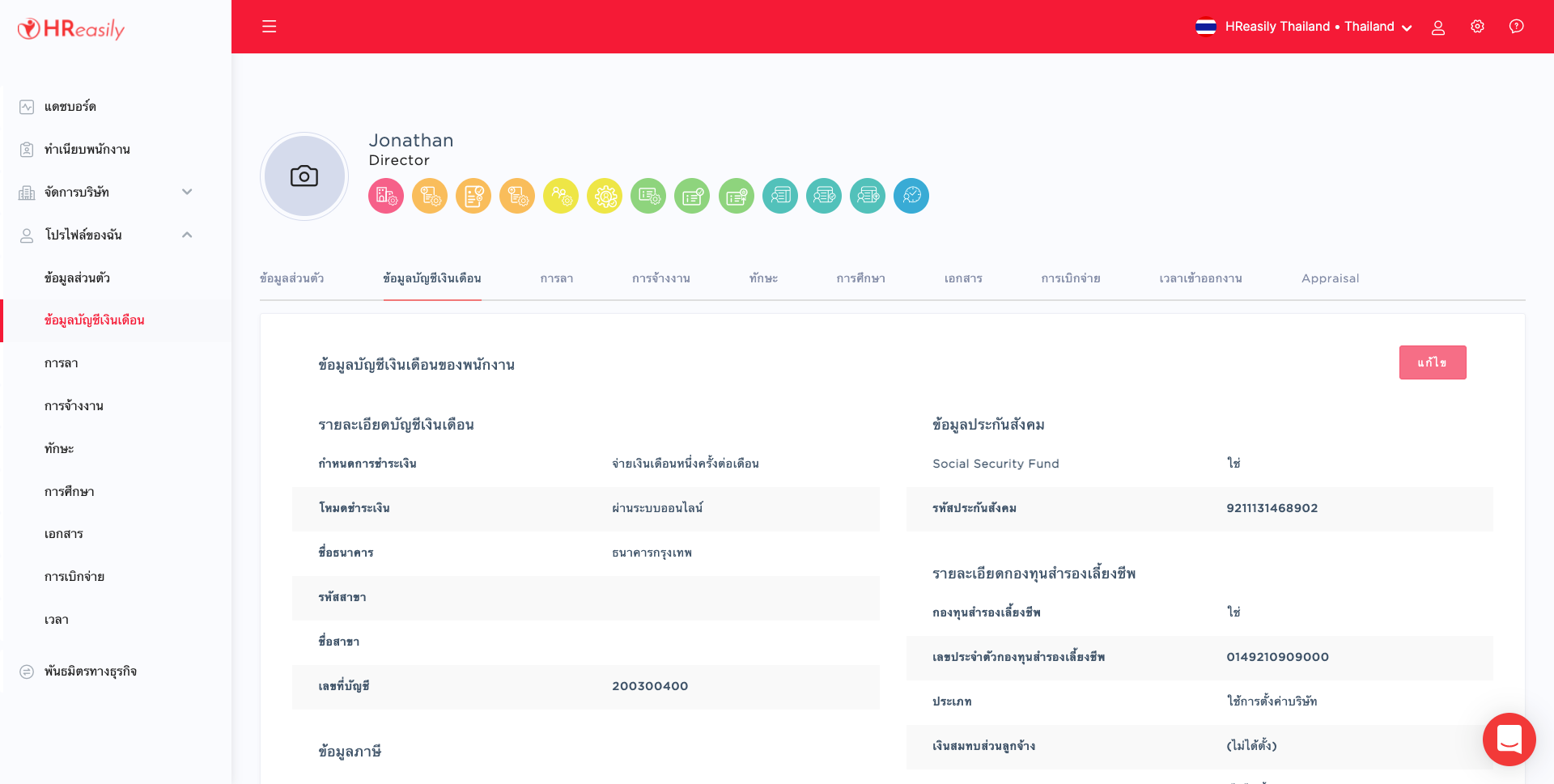The width and height of the screenshot is (1554, 784).
Task: Expand the จัดการบริษัท sidebar section
Action: coord(187,192)
